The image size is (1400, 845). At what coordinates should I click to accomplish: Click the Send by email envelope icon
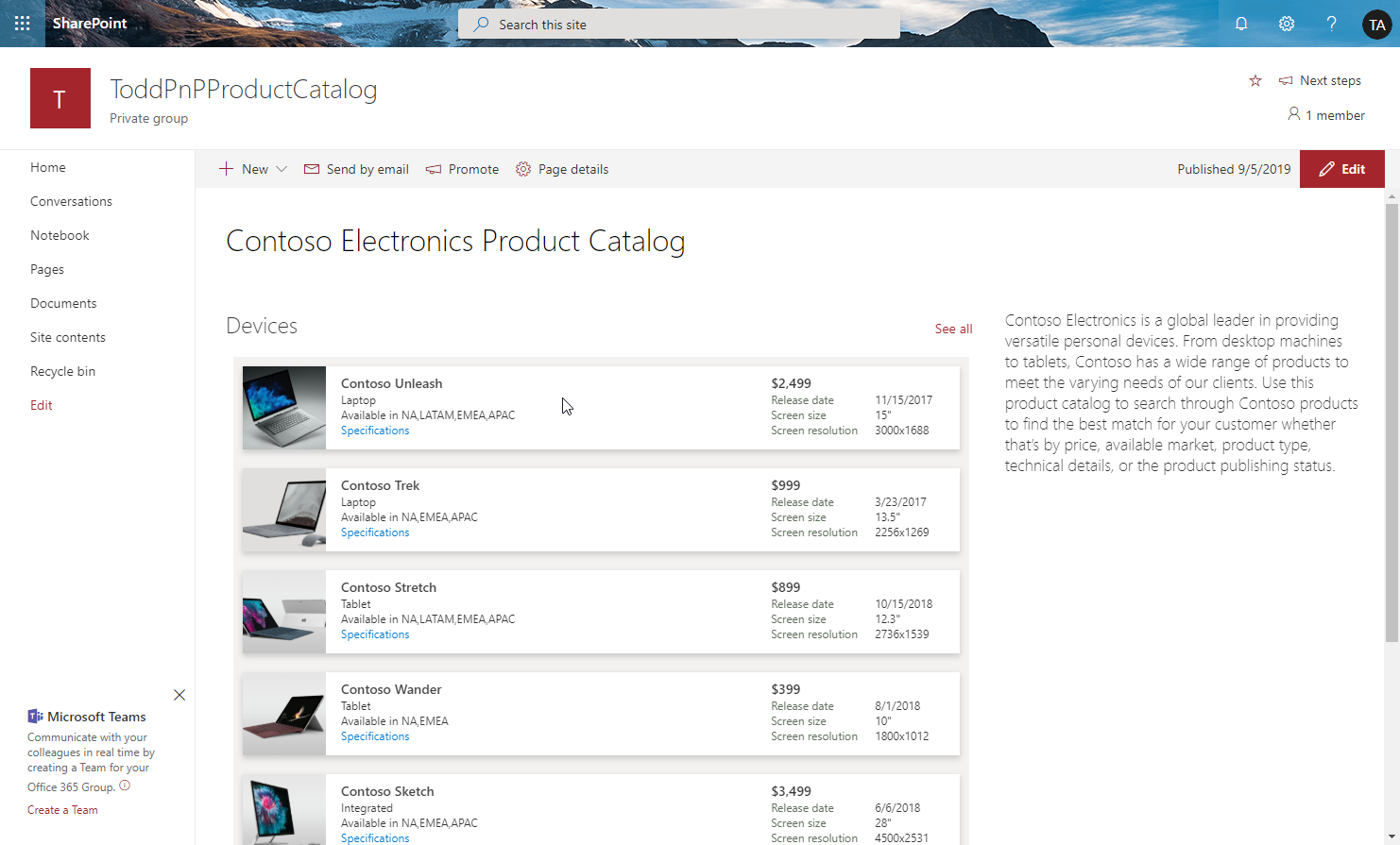click(x=312, y=169)
